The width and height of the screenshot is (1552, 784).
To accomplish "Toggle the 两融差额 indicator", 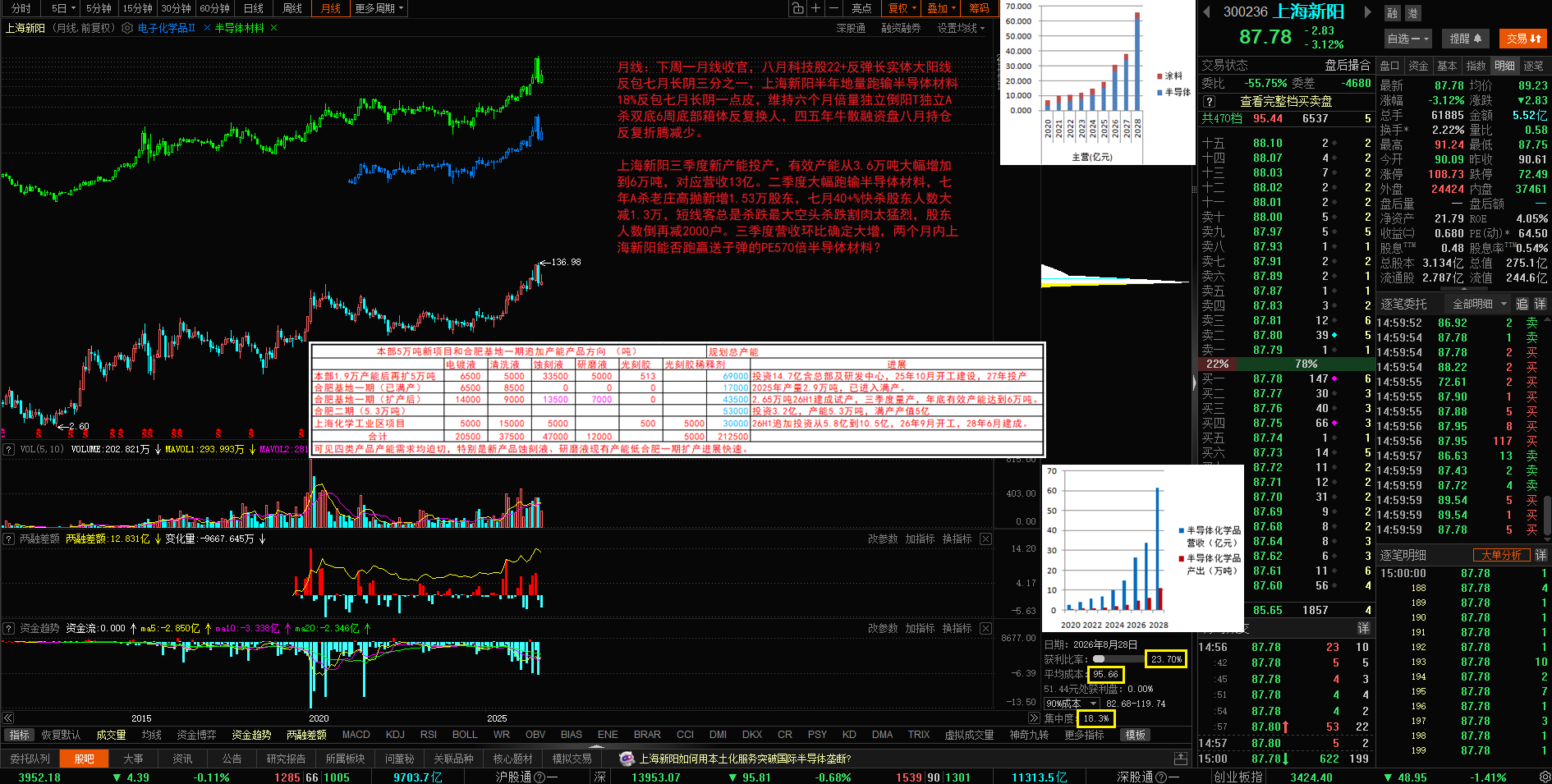I will (x=306, y=735).
